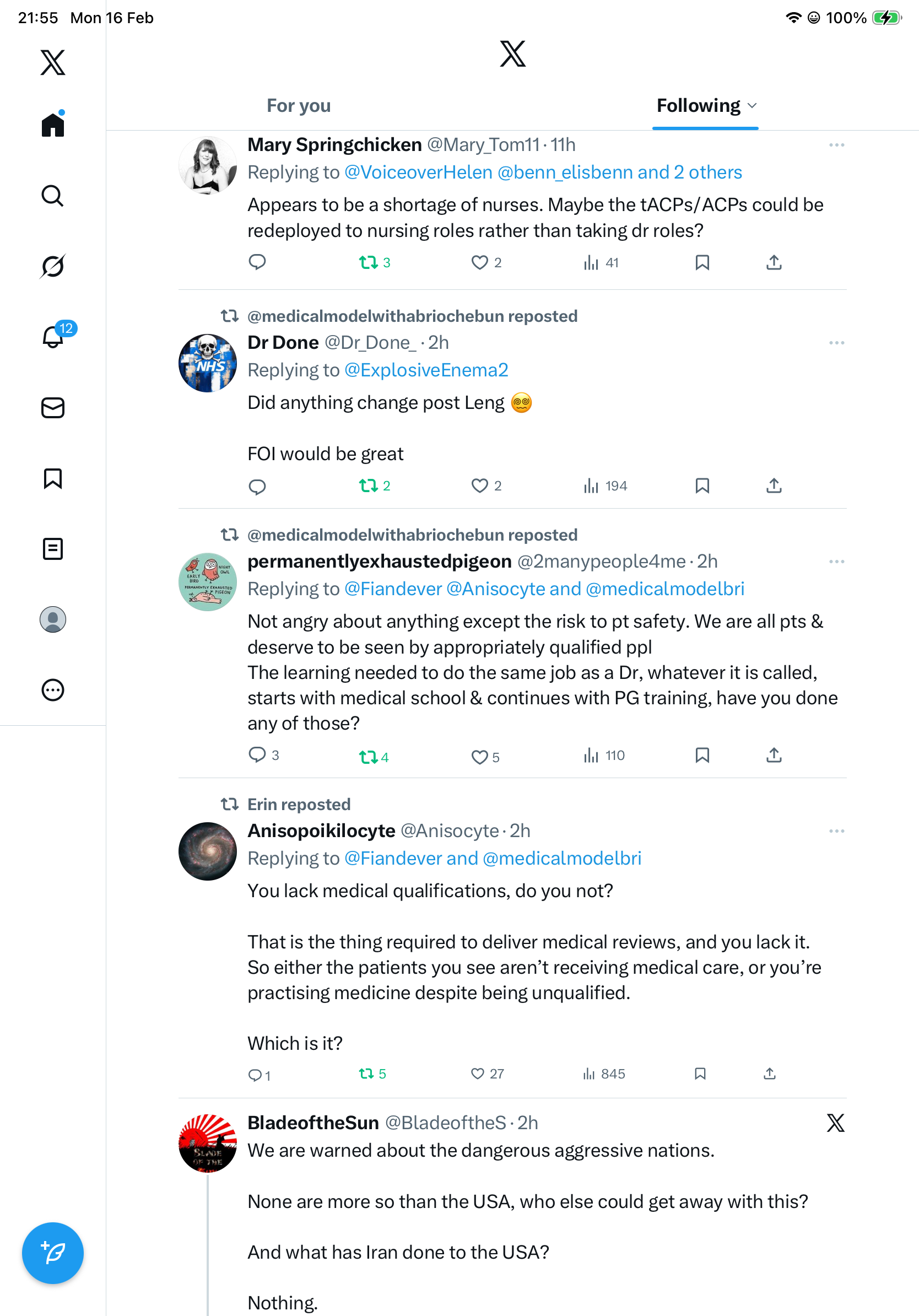Viewport: 919px width, 1316px height.
Task: Open the @VoiceoverHelen mention link
Action: pos(418,172)
